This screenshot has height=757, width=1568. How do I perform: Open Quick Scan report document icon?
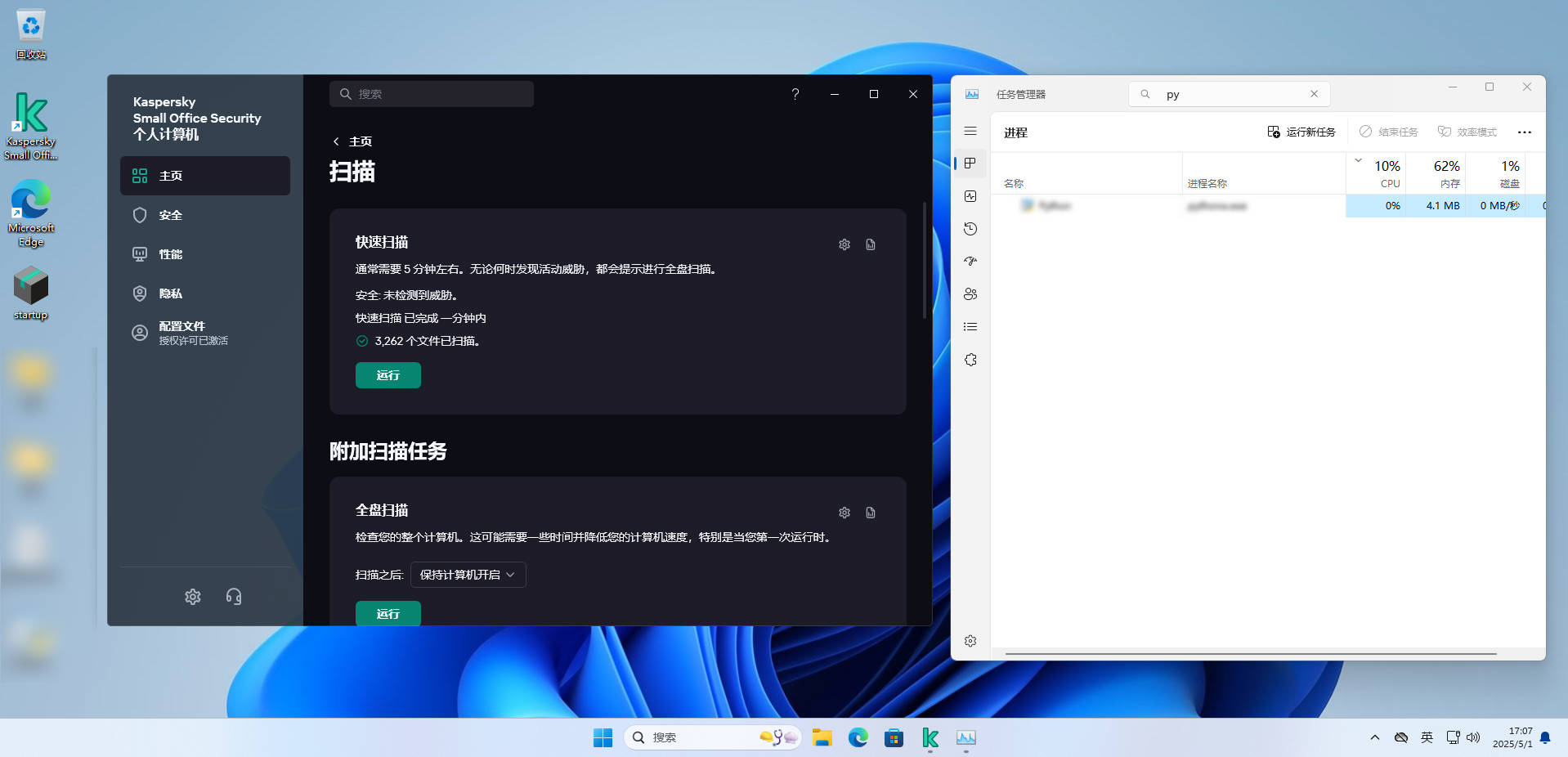[x=871, y=244]
